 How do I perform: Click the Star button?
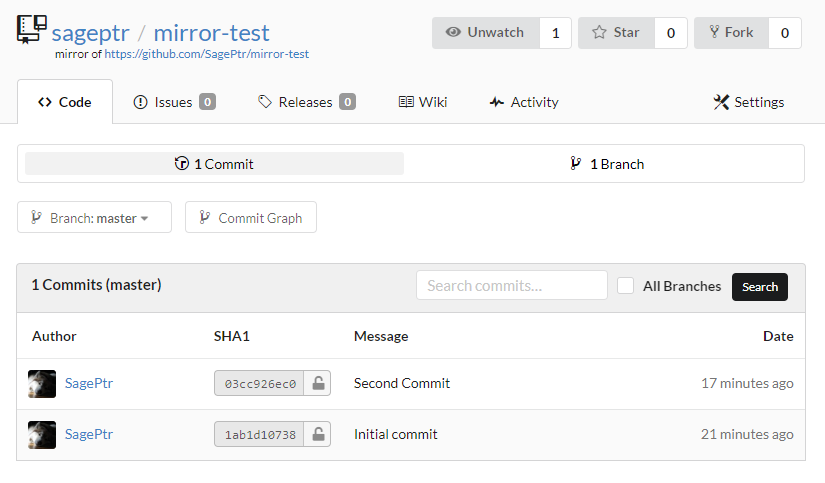click(617, 33)
